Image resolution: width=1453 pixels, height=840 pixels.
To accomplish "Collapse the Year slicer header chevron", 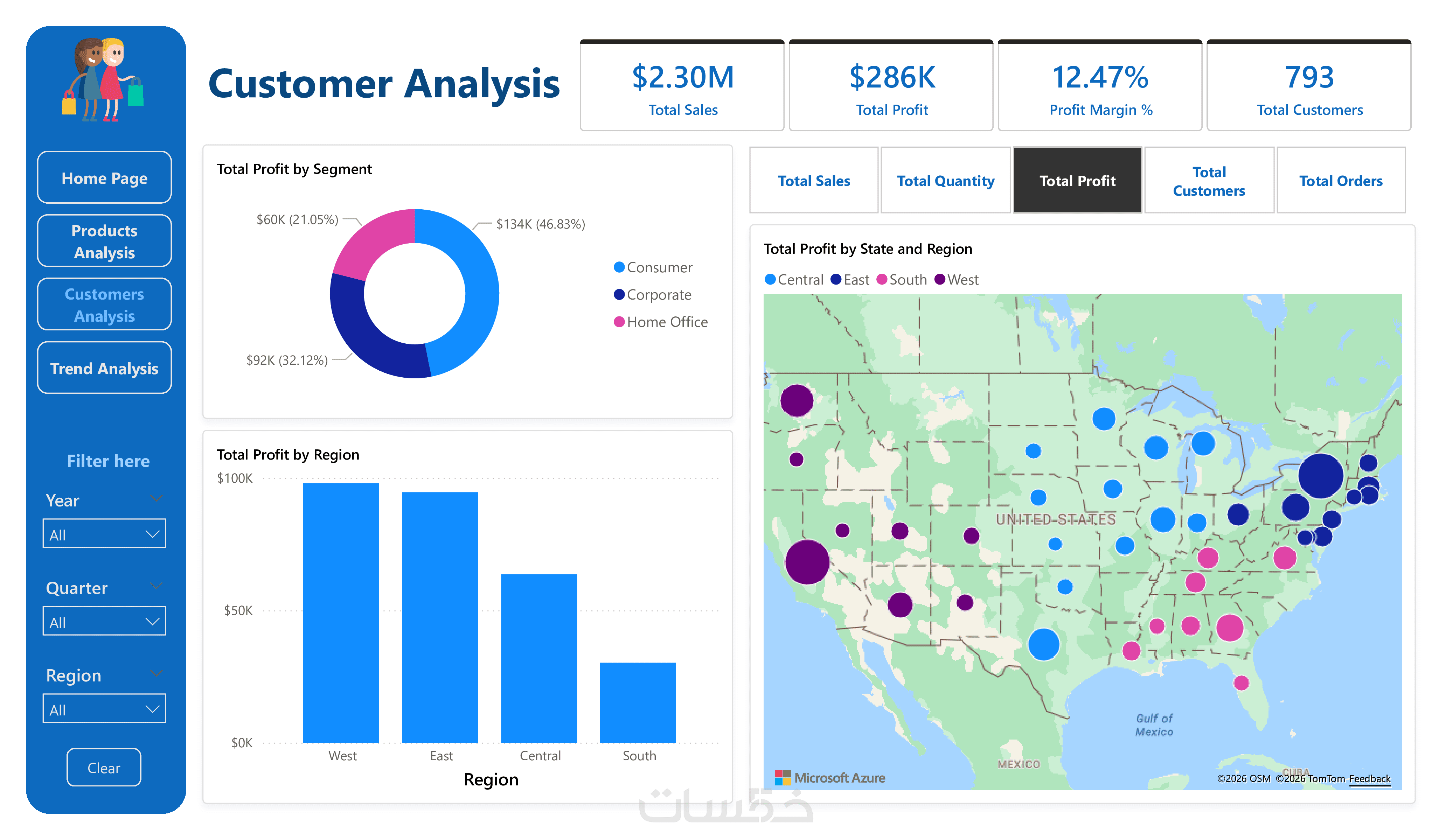I will click(x=156, y=499).
